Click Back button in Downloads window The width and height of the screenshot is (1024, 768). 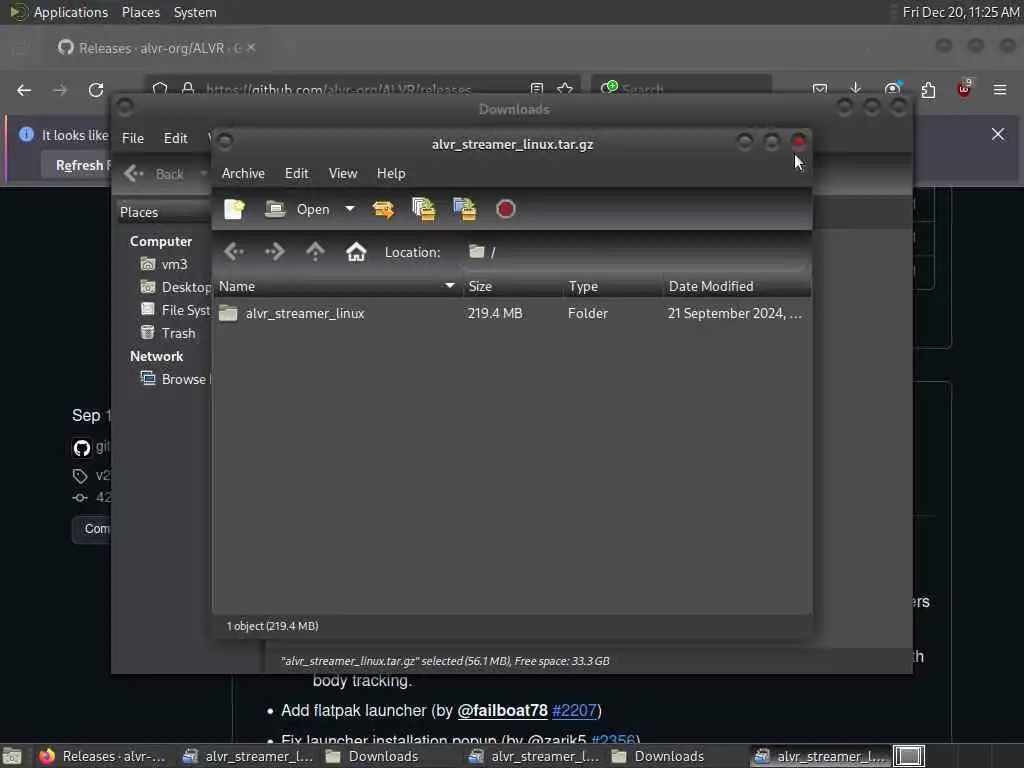pos(155,174)
